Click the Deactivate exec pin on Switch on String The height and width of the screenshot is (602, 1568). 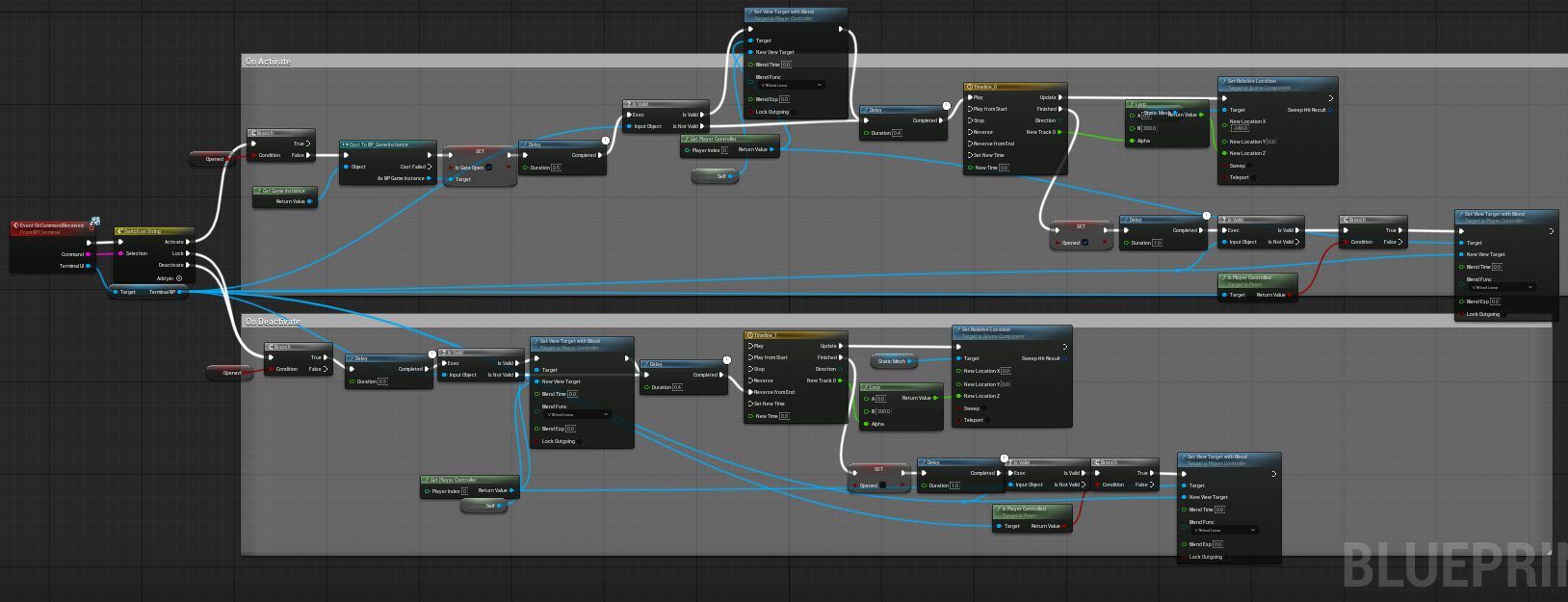tap(189, 265)
